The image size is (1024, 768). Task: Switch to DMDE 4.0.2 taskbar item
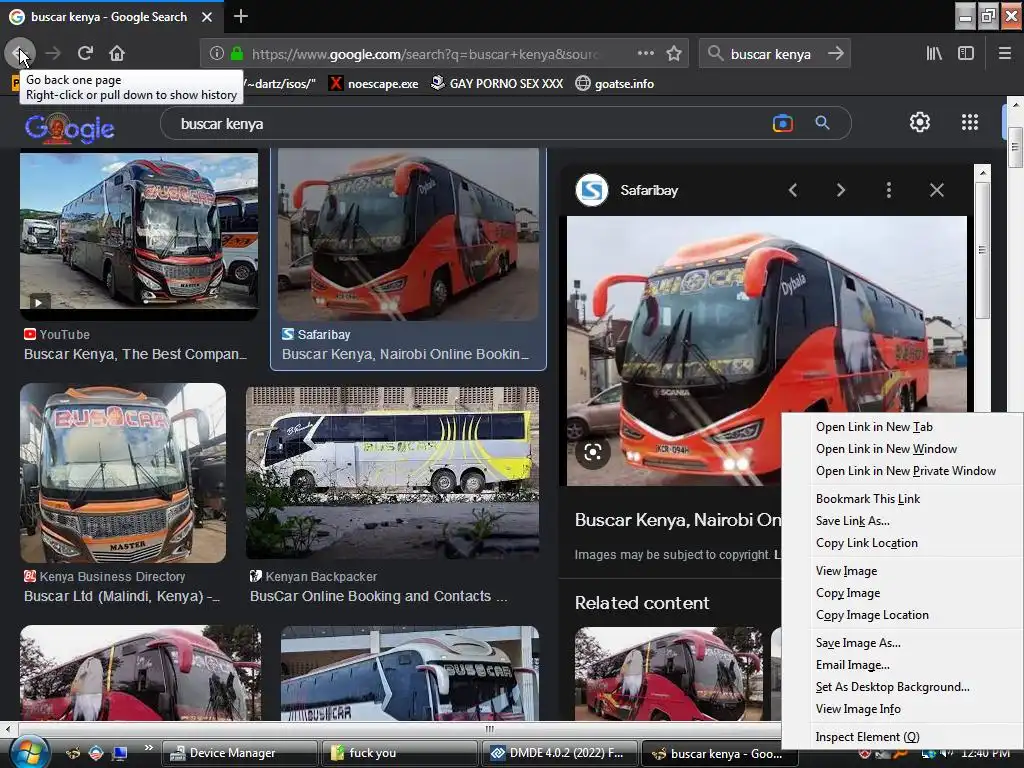point(560,753)
